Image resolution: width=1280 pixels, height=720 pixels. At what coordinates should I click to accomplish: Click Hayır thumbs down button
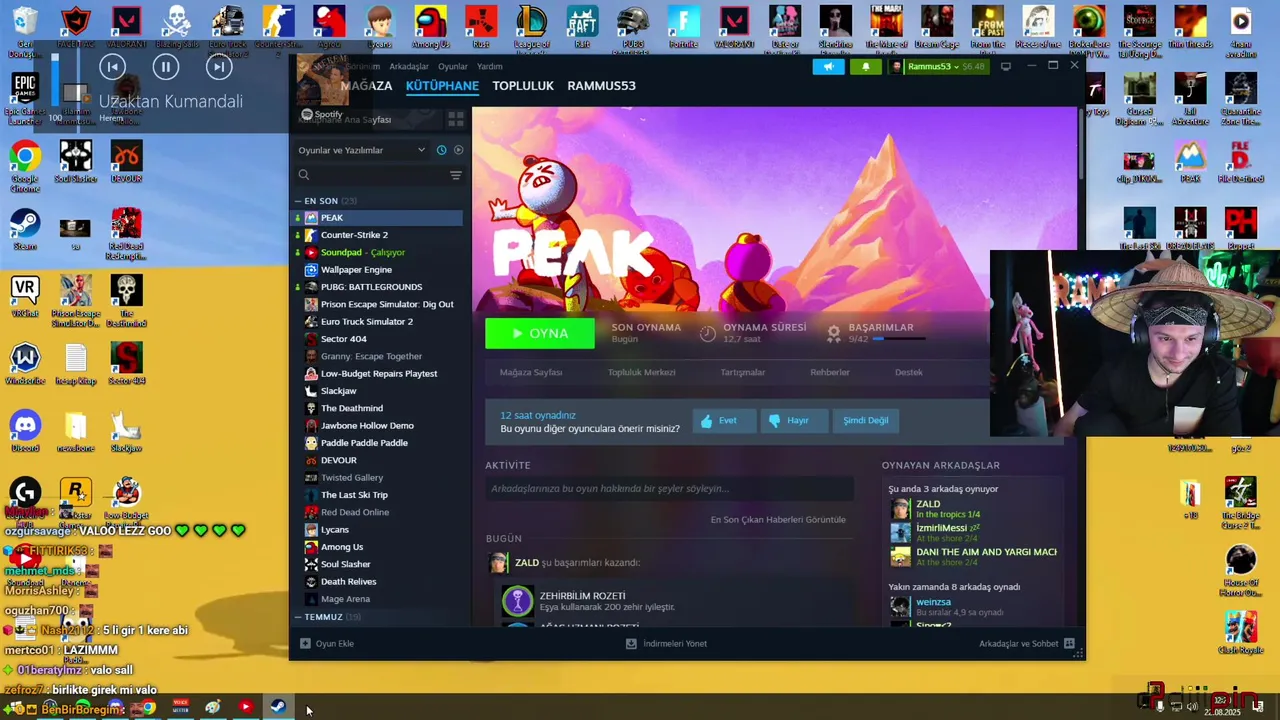pos(793,420)
